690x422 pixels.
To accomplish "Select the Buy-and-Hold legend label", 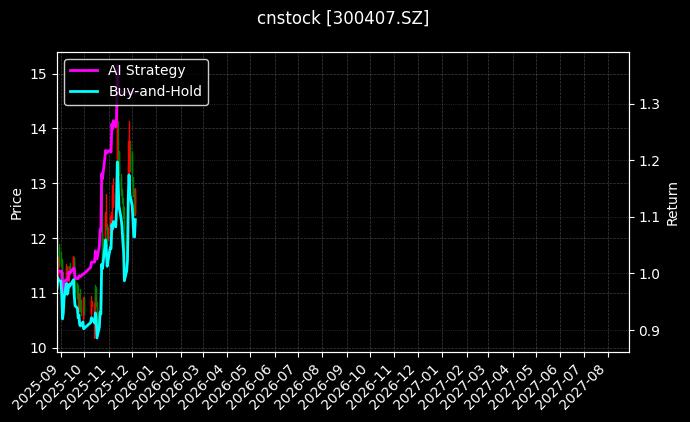I will coord(155,91).
